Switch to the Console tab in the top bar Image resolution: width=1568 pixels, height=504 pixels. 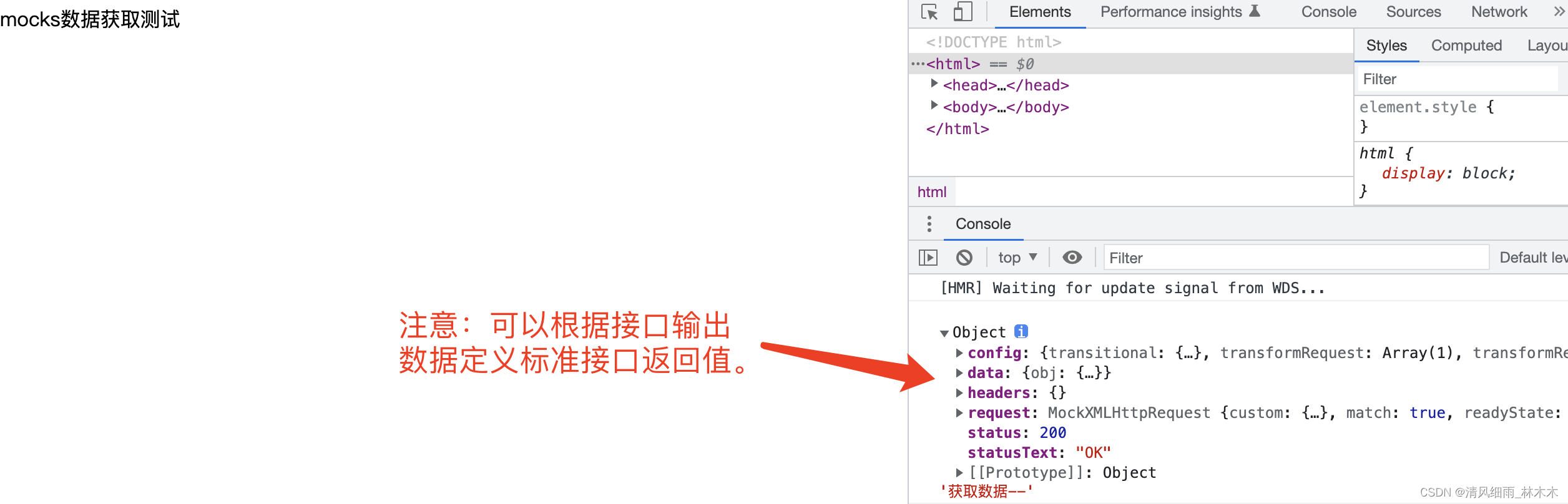pos(1329,12)
